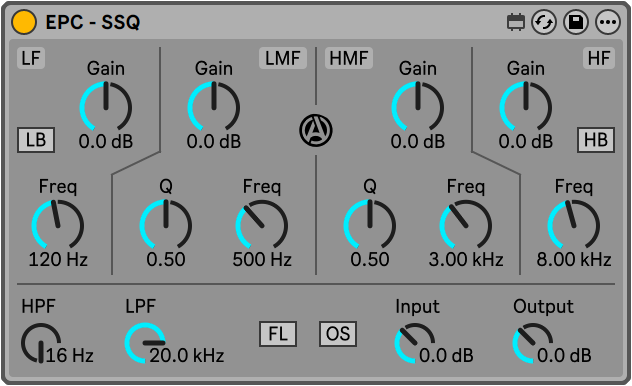Click the LMF Q 0.50 value
The image size is (632, 386).
166,259
